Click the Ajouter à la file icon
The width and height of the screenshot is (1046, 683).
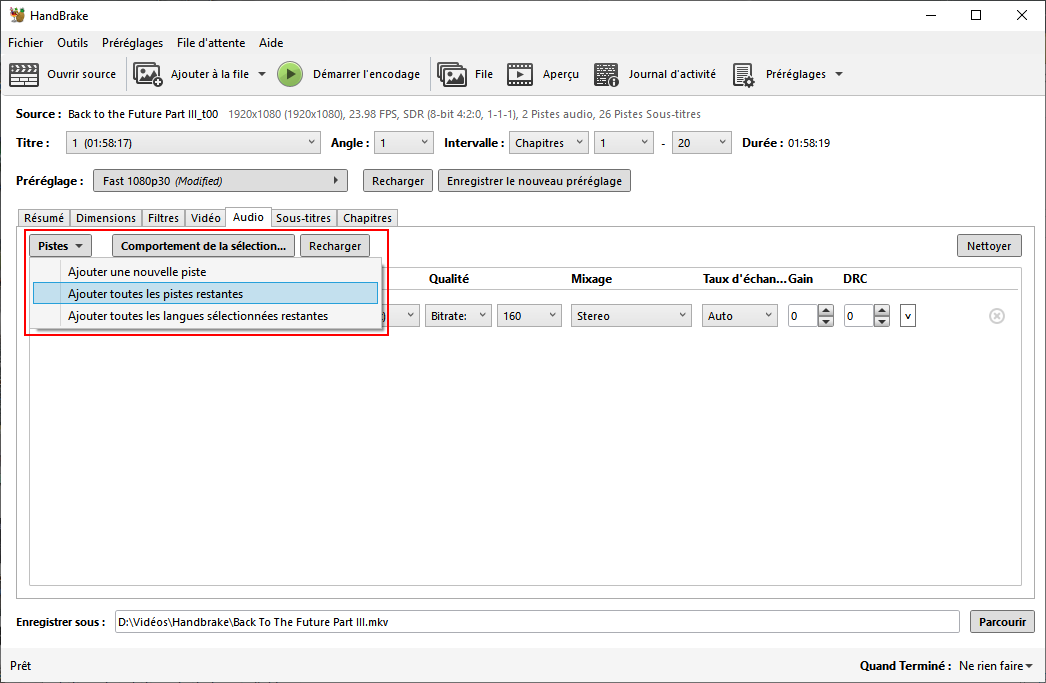pyautogui.click(x=148, y=74)
